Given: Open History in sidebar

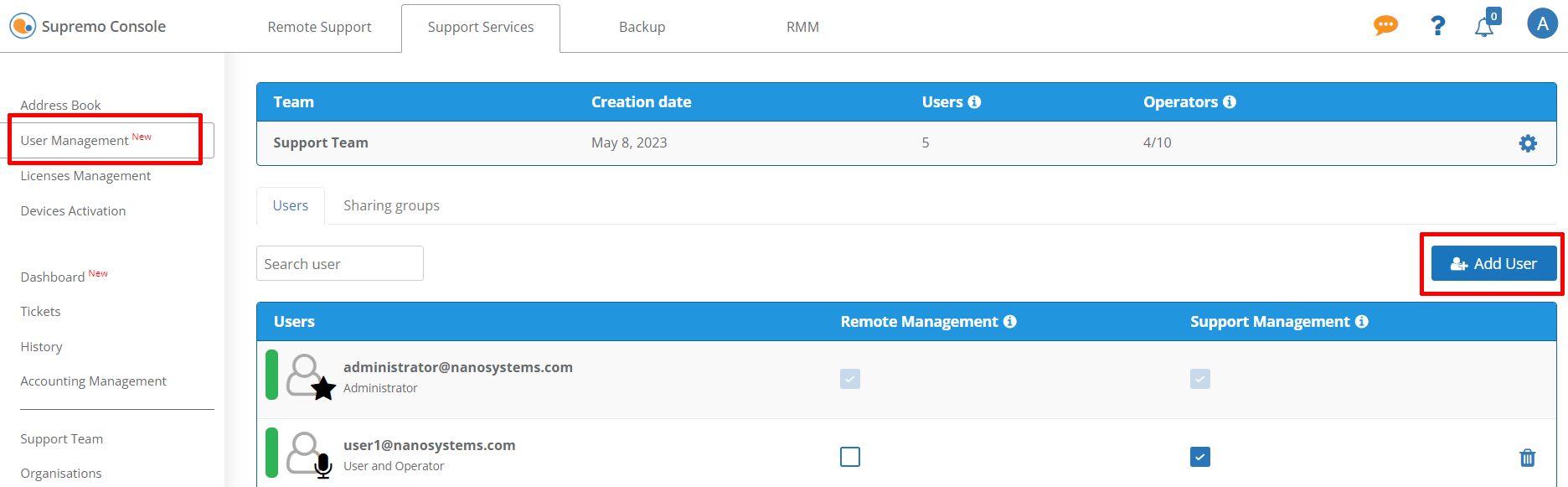Looking at the screenshot, I should coord(41,346).
